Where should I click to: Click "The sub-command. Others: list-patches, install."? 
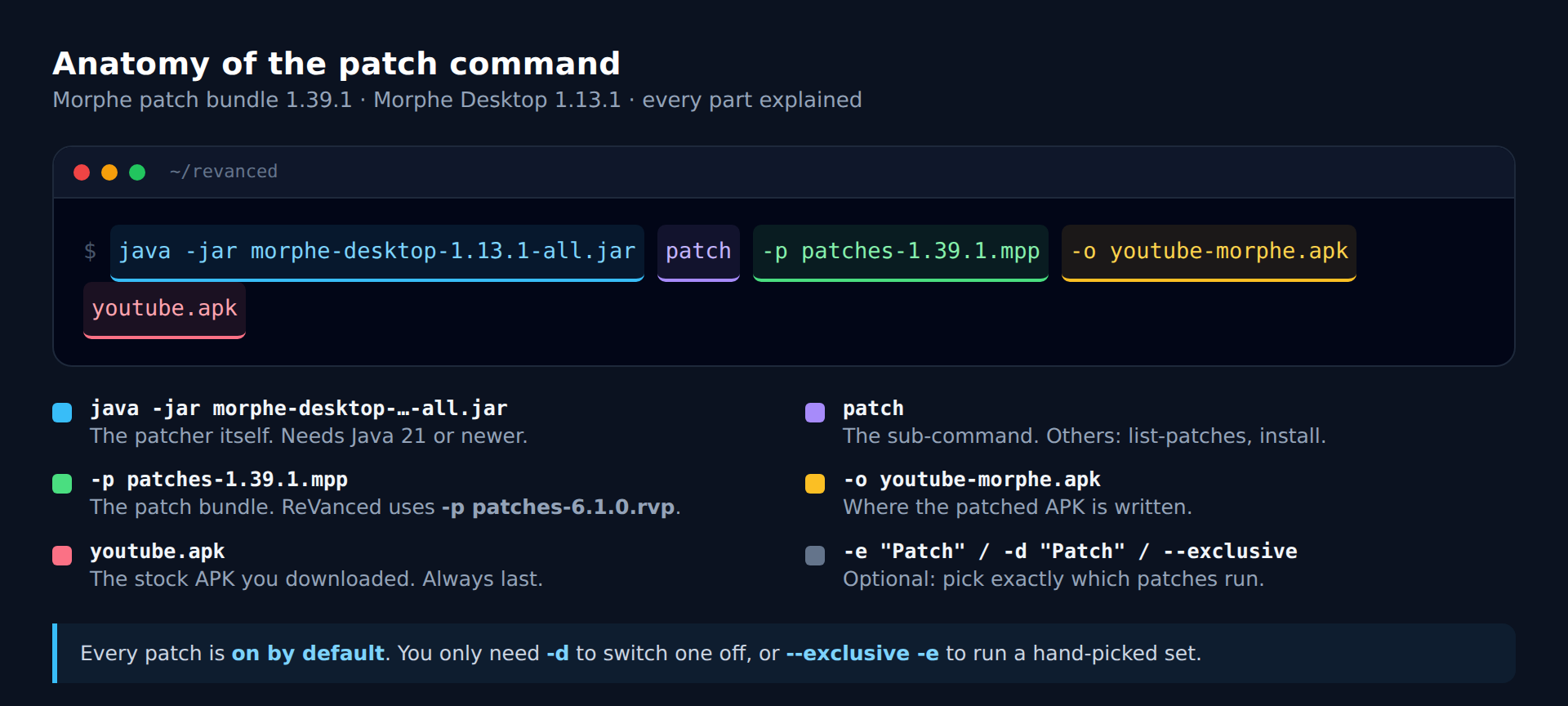coord(1085,436)
